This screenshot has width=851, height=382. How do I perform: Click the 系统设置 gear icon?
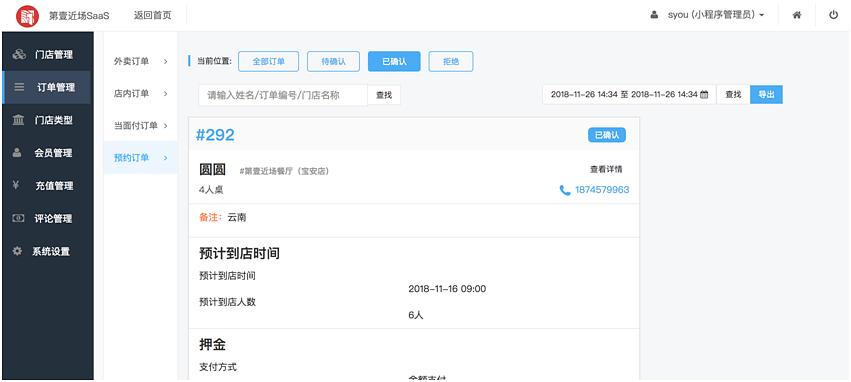click(x=18, y=251)
